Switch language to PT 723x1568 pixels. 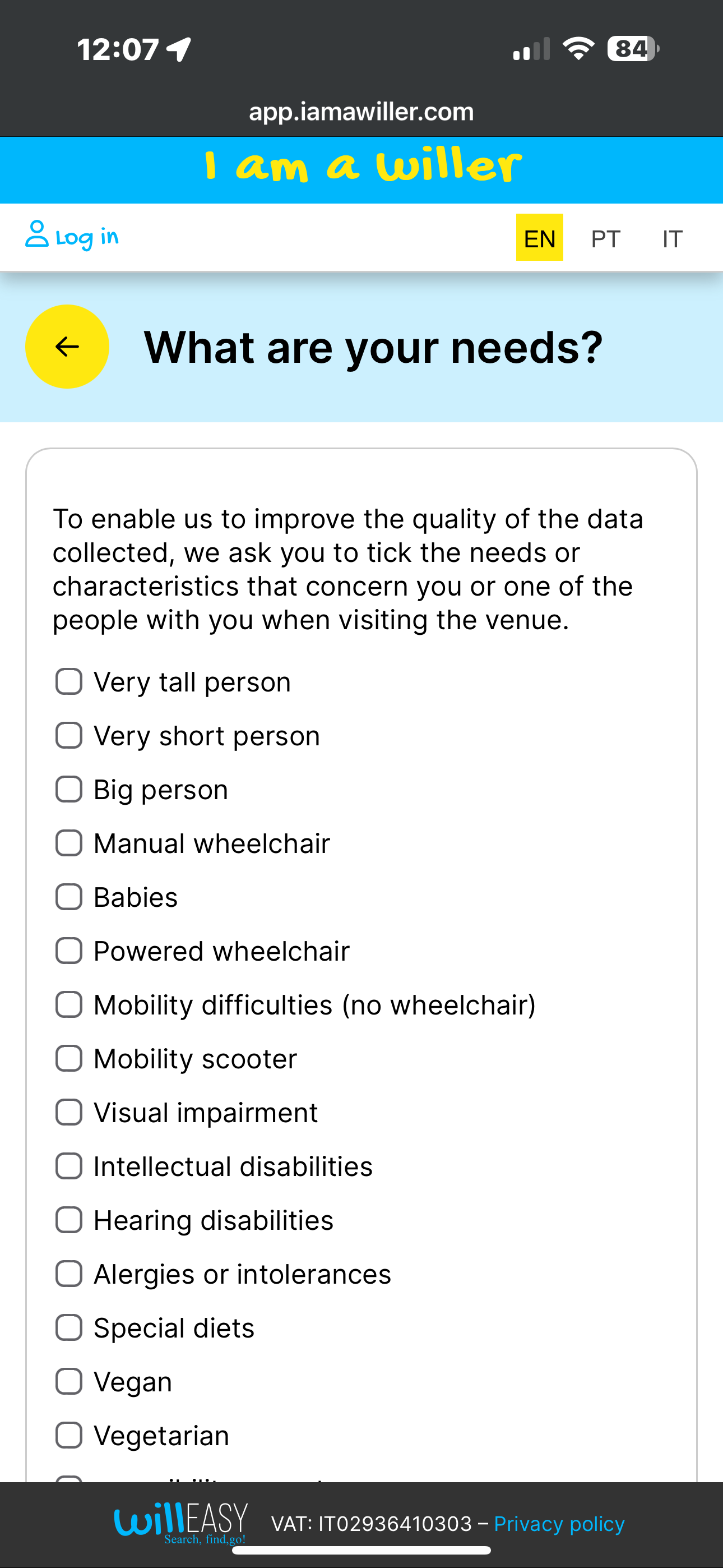(605, 238)
